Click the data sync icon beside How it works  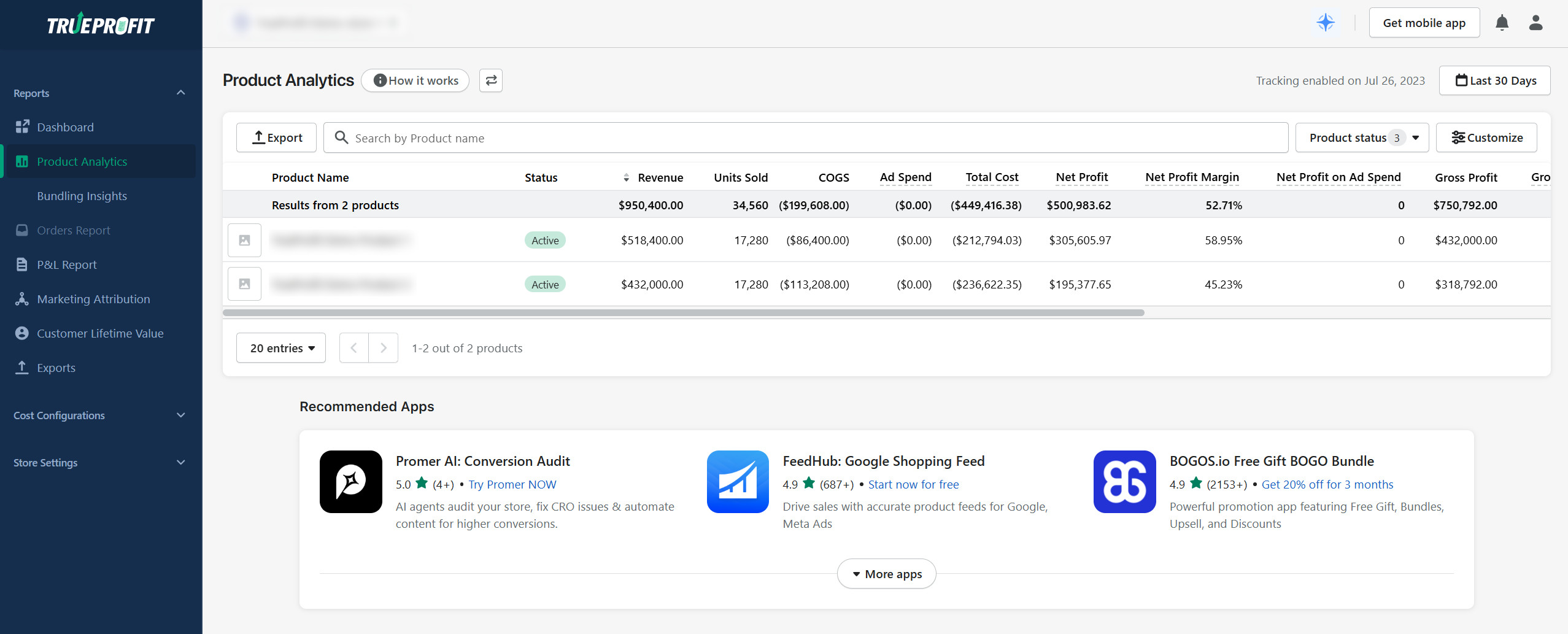[x=490, y=80]
